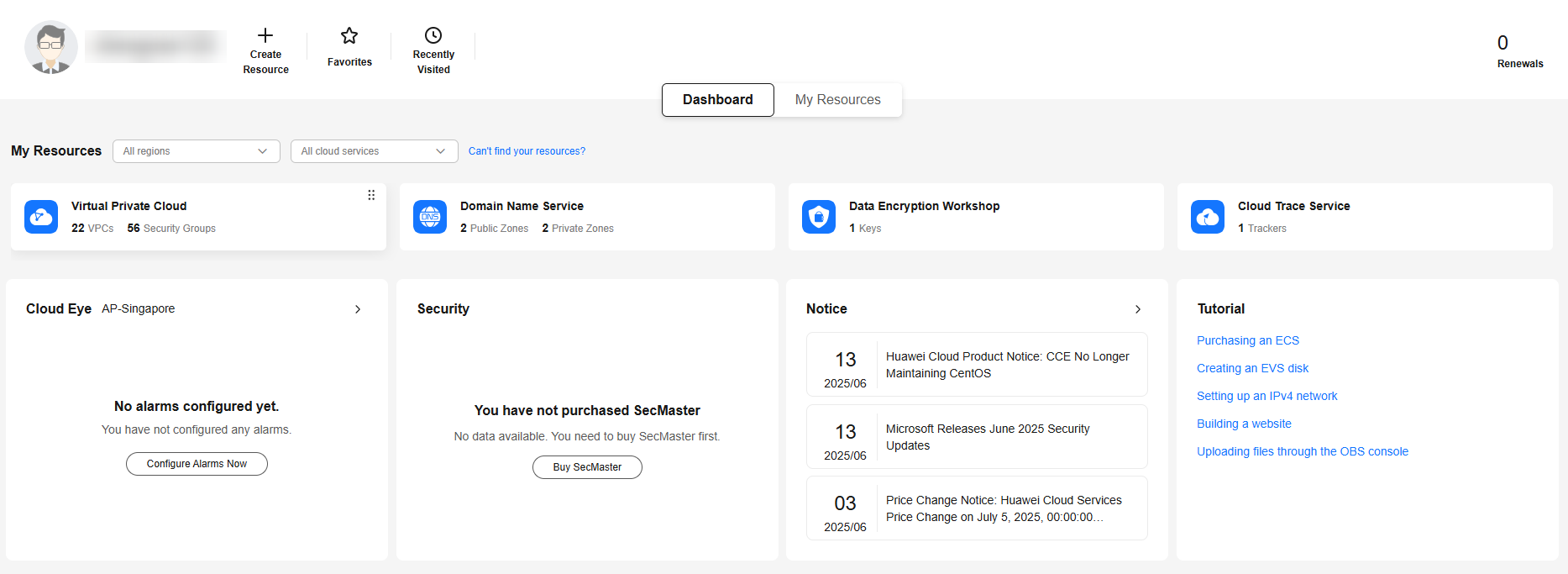Open Recently Visited clock icon
Screen dimensions: 1568x574
(433, 35)
